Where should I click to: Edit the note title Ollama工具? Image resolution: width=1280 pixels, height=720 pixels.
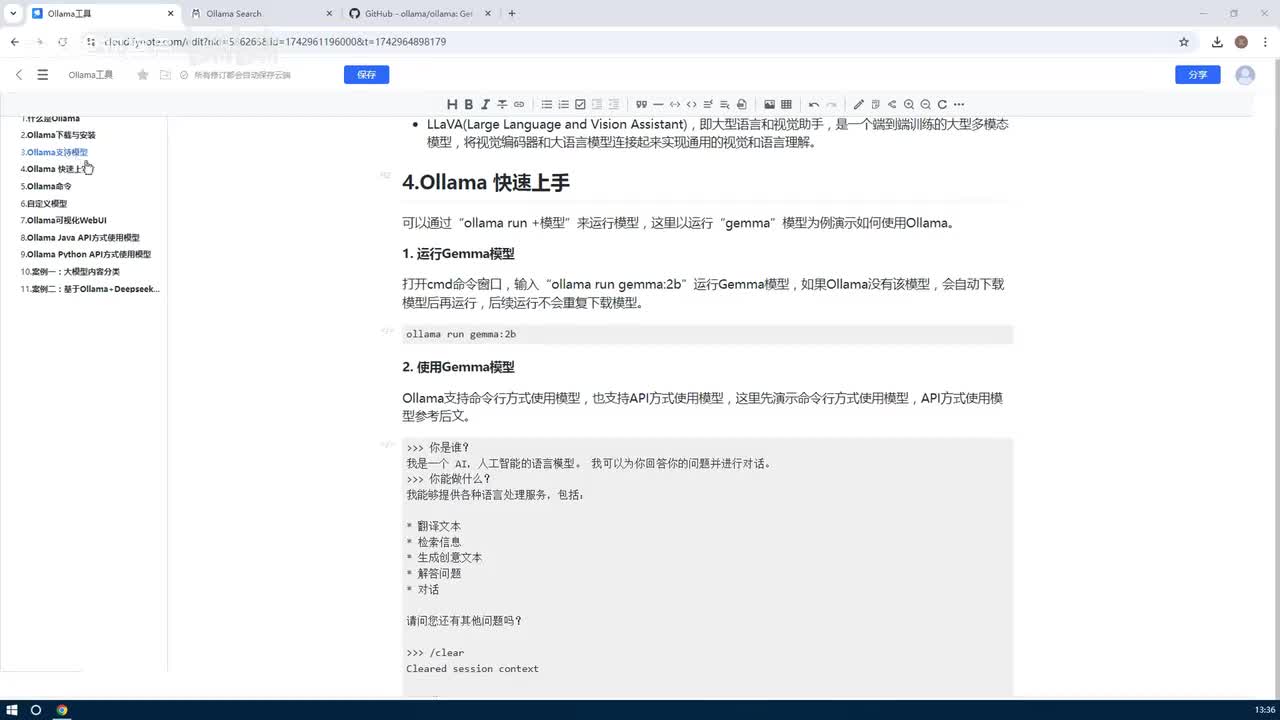pos(91,75)
